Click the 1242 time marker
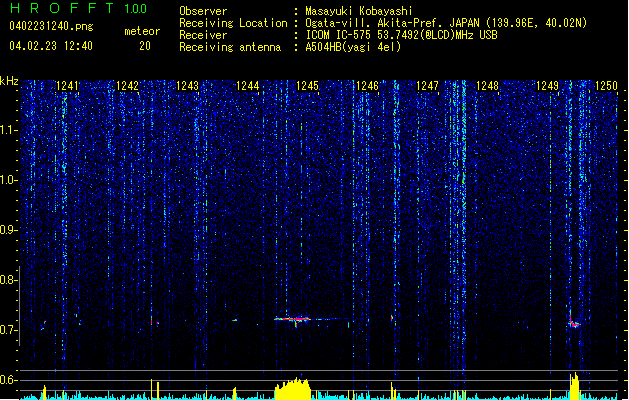Image resolution: width=629 pixels, height=400 pixels. click(x=127, y=86)
